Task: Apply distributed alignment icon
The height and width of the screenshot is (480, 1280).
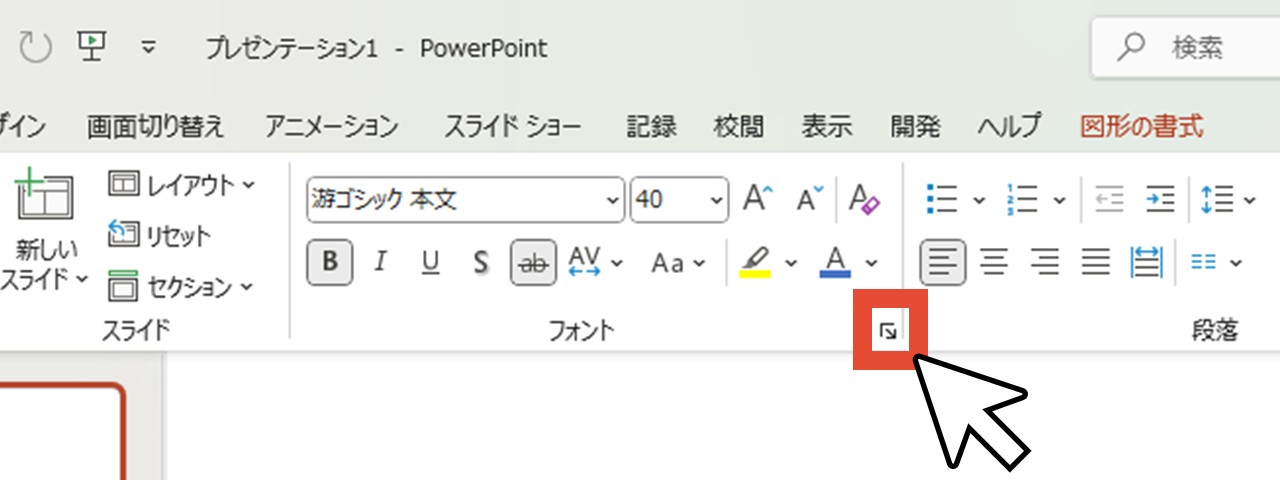Action: coord(1146,262)
